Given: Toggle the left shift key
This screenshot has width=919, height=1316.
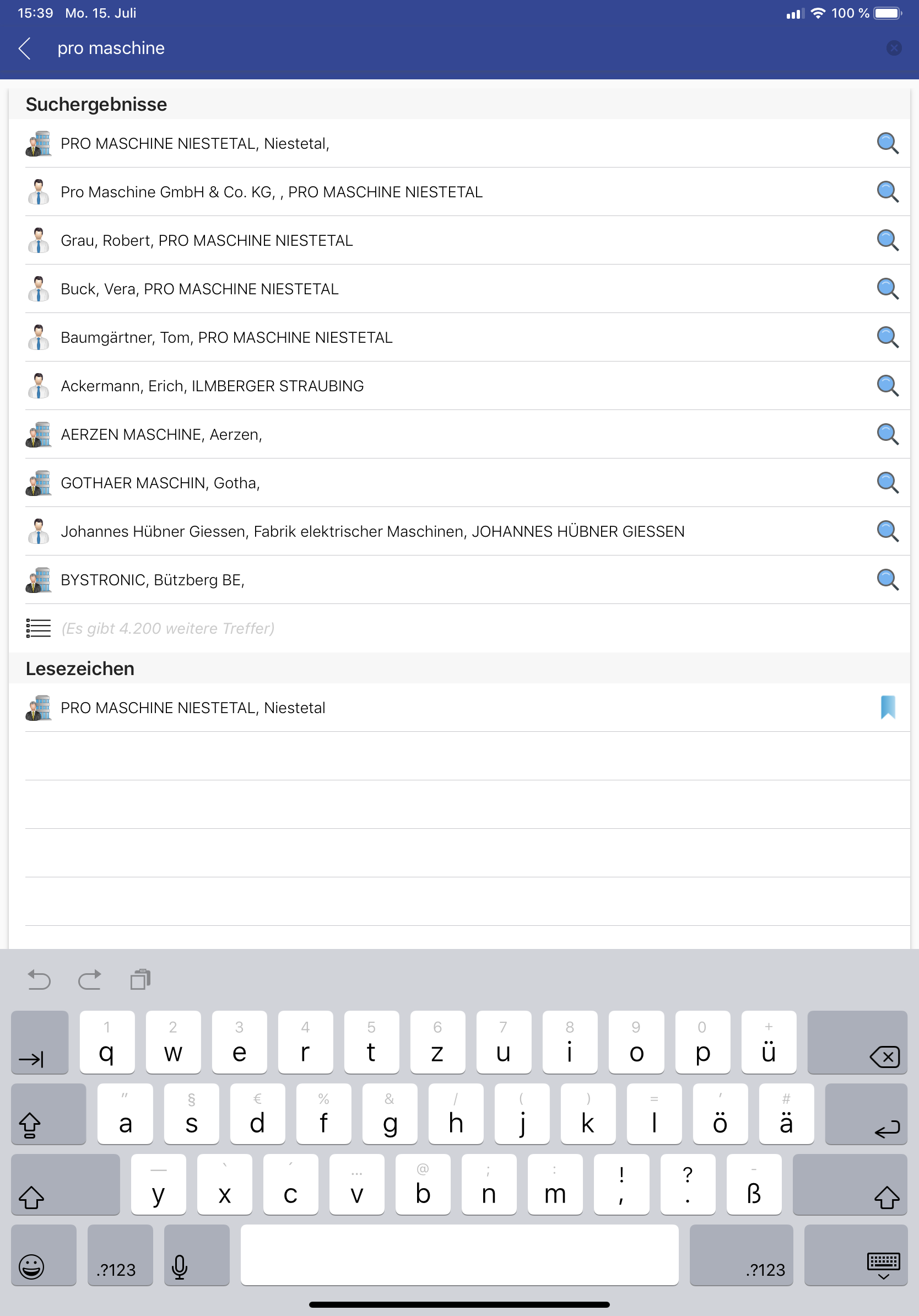Looking at the screenshot, I should [66, 1184].
